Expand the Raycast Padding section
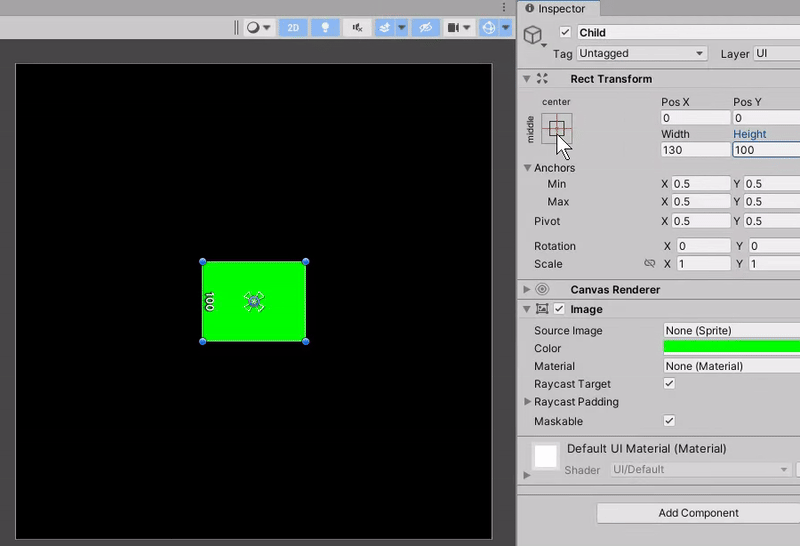 [x=527, y=402]
